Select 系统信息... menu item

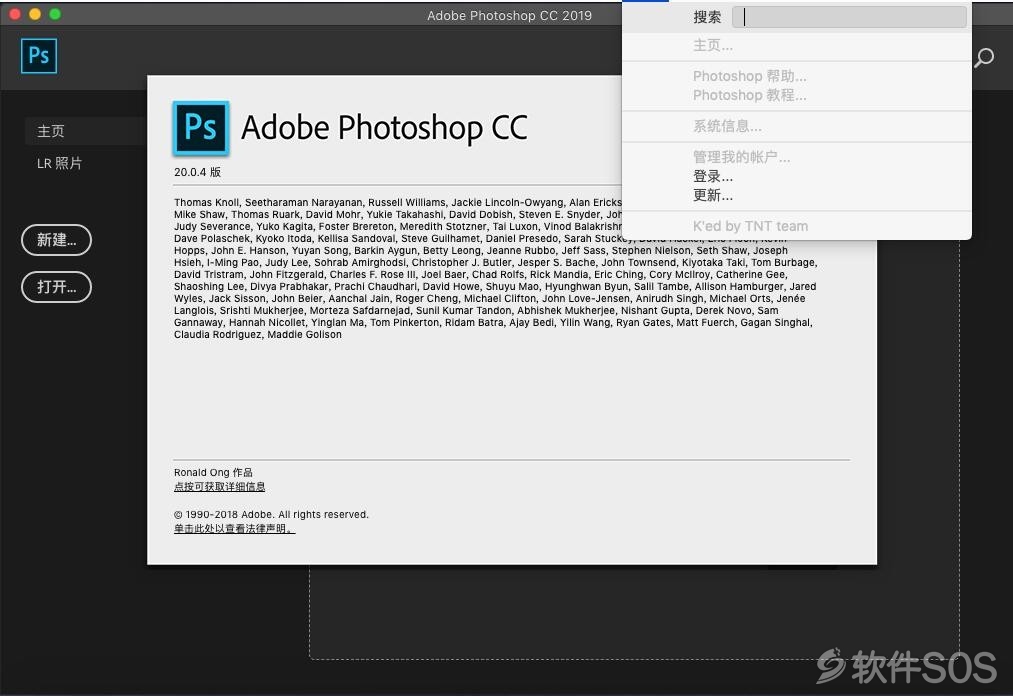click(x=797, y=126)
